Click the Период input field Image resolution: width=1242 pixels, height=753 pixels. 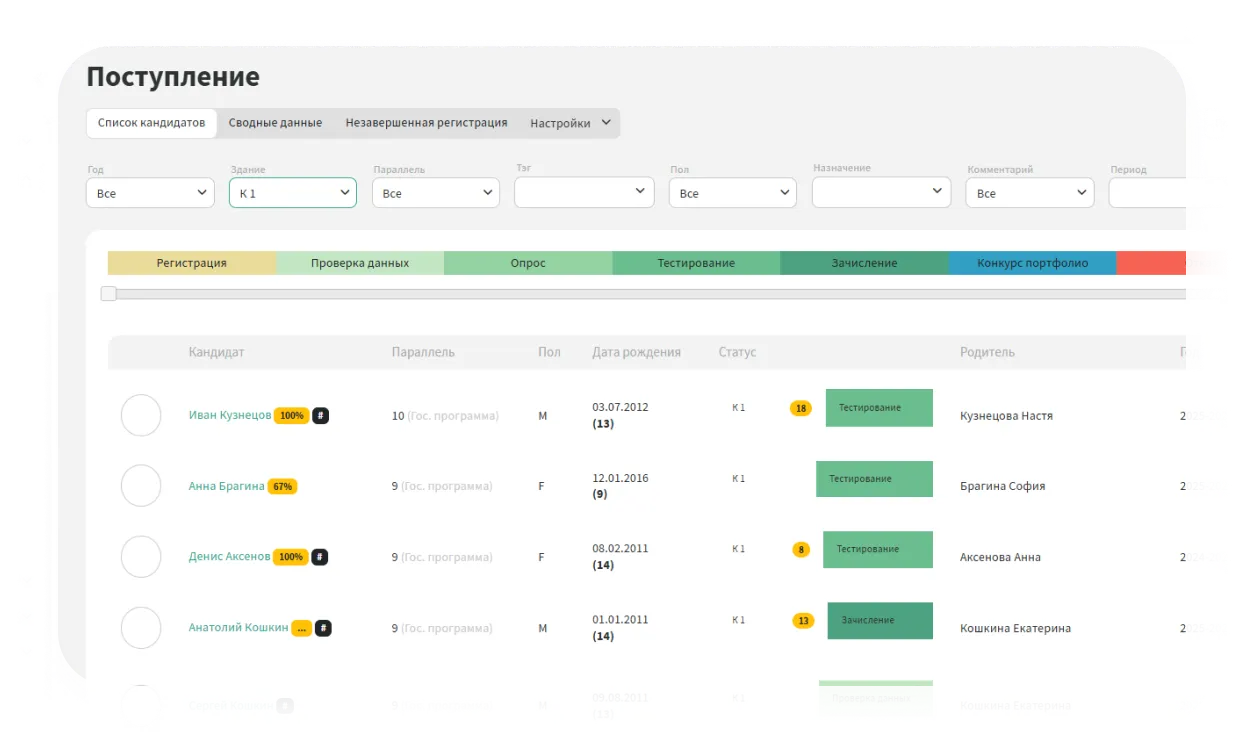click(x=1165, y=193)
